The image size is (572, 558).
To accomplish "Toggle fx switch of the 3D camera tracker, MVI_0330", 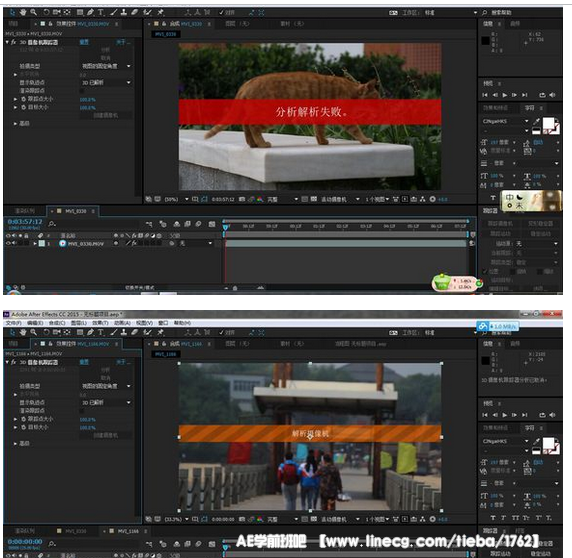I will [x=13, y=42].
